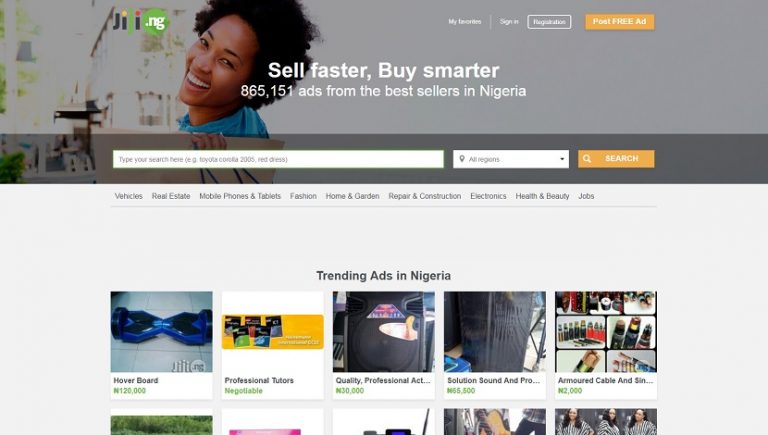Open the Real Estate category
Viewport: 768px width, 435px height.
tap(171, 196)
